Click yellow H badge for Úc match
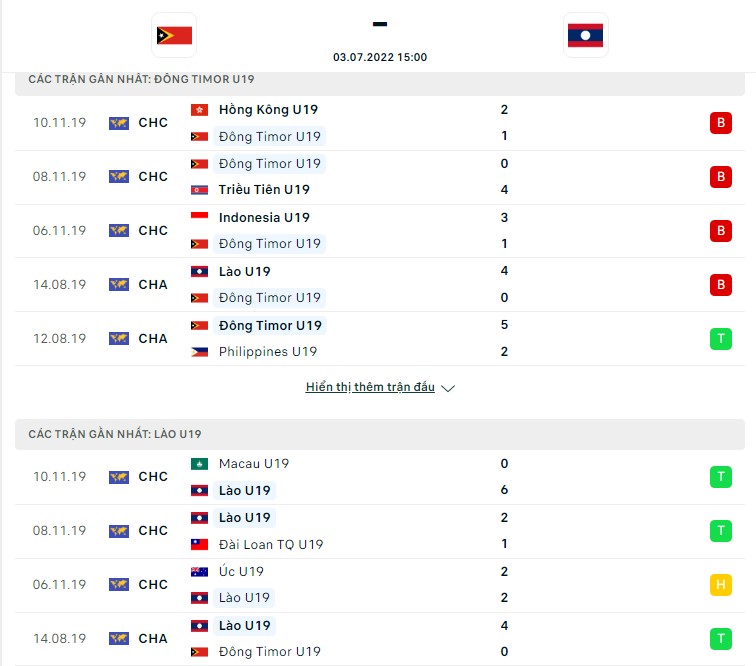This screenshot has width=756, height=666. [x=720, y=585]
